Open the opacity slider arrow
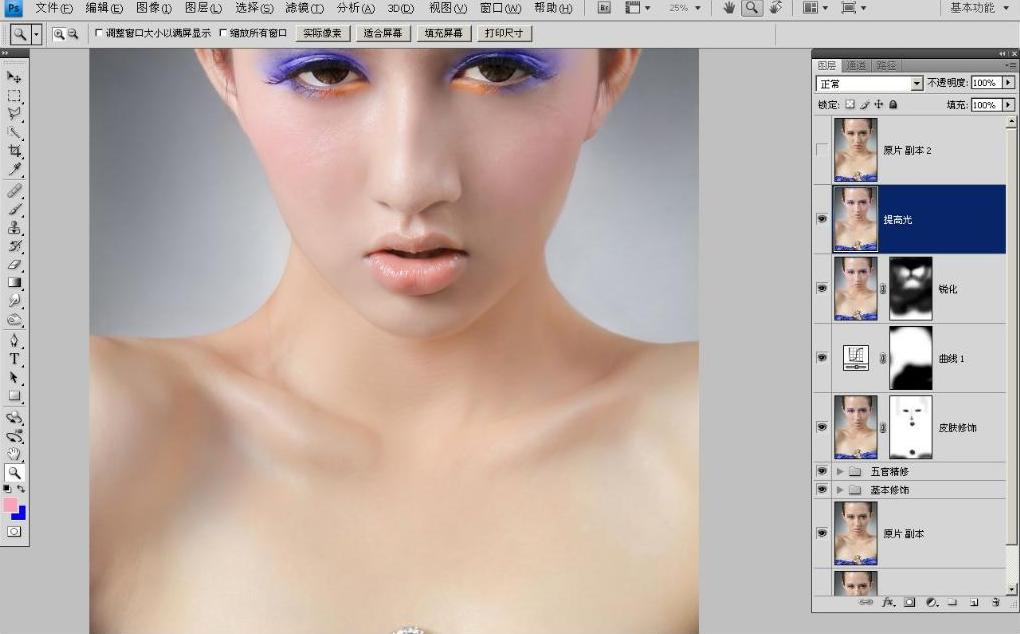This screenshot has width=1020, height=634. tap(1008, 83)
